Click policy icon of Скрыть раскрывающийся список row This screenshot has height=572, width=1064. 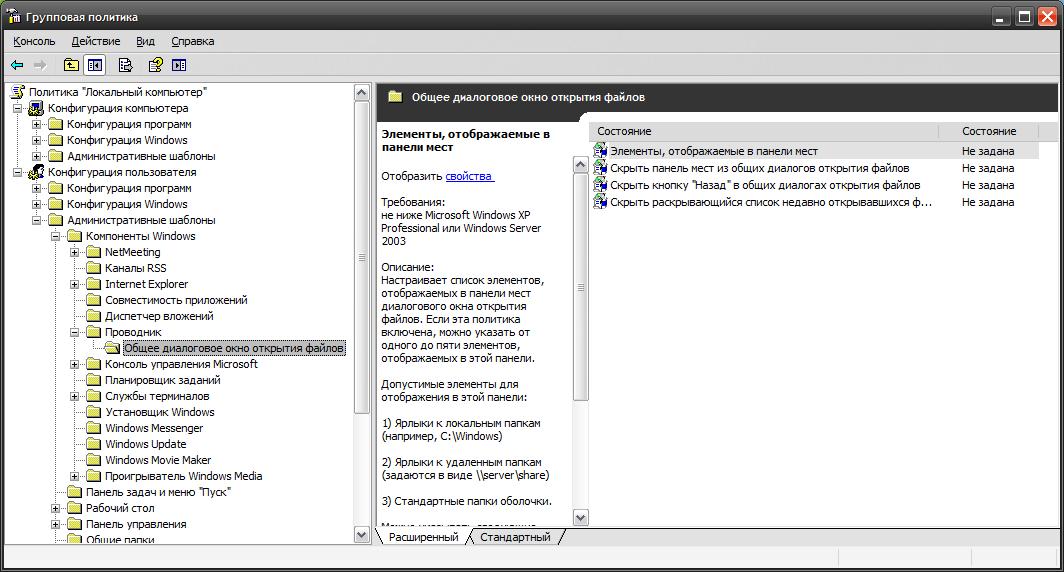pos(601,202)
